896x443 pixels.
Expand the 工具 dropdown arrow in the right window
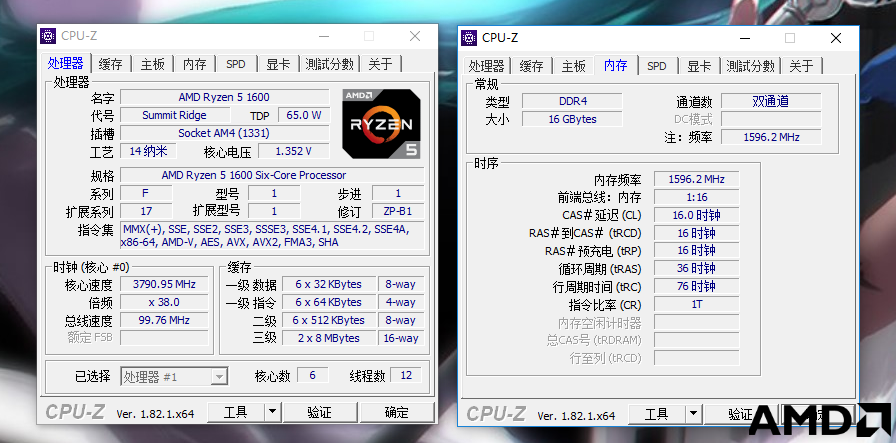(694, 414)
